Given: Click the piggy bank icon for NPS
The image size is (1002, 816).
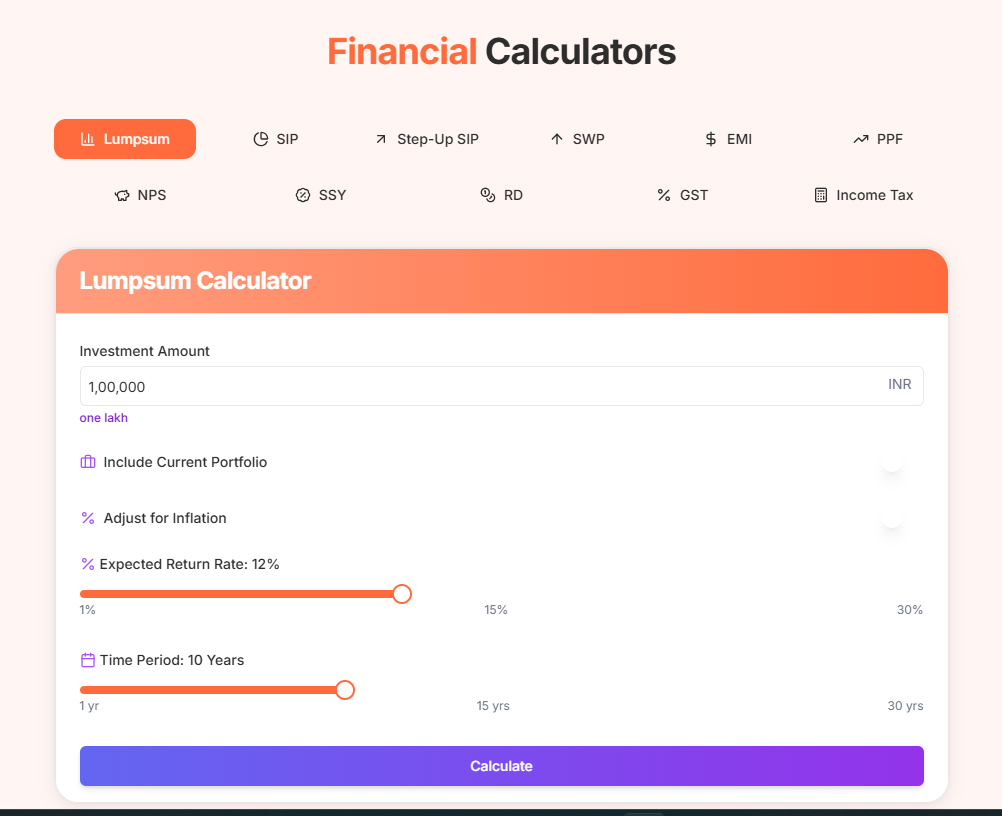Looking at the screenshot, I should click(x=122, y=196).
